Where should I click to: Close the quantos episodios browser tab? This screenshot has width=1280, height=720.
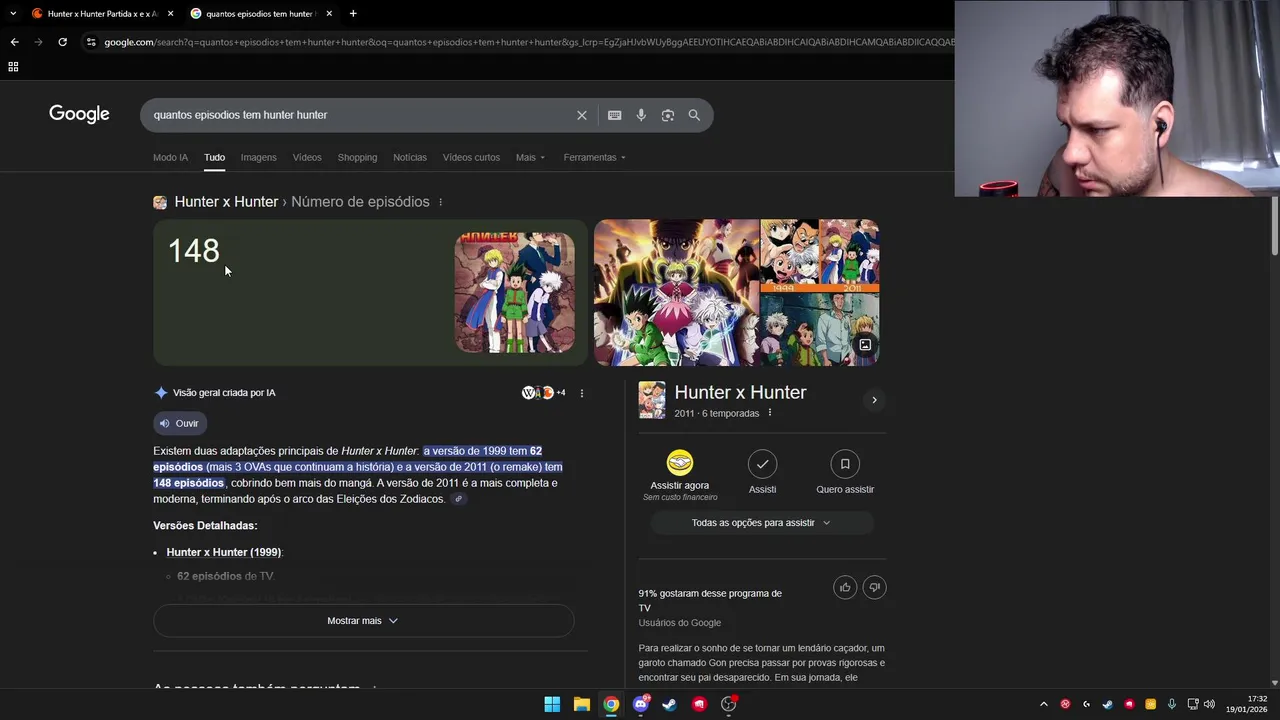(329, 13)
